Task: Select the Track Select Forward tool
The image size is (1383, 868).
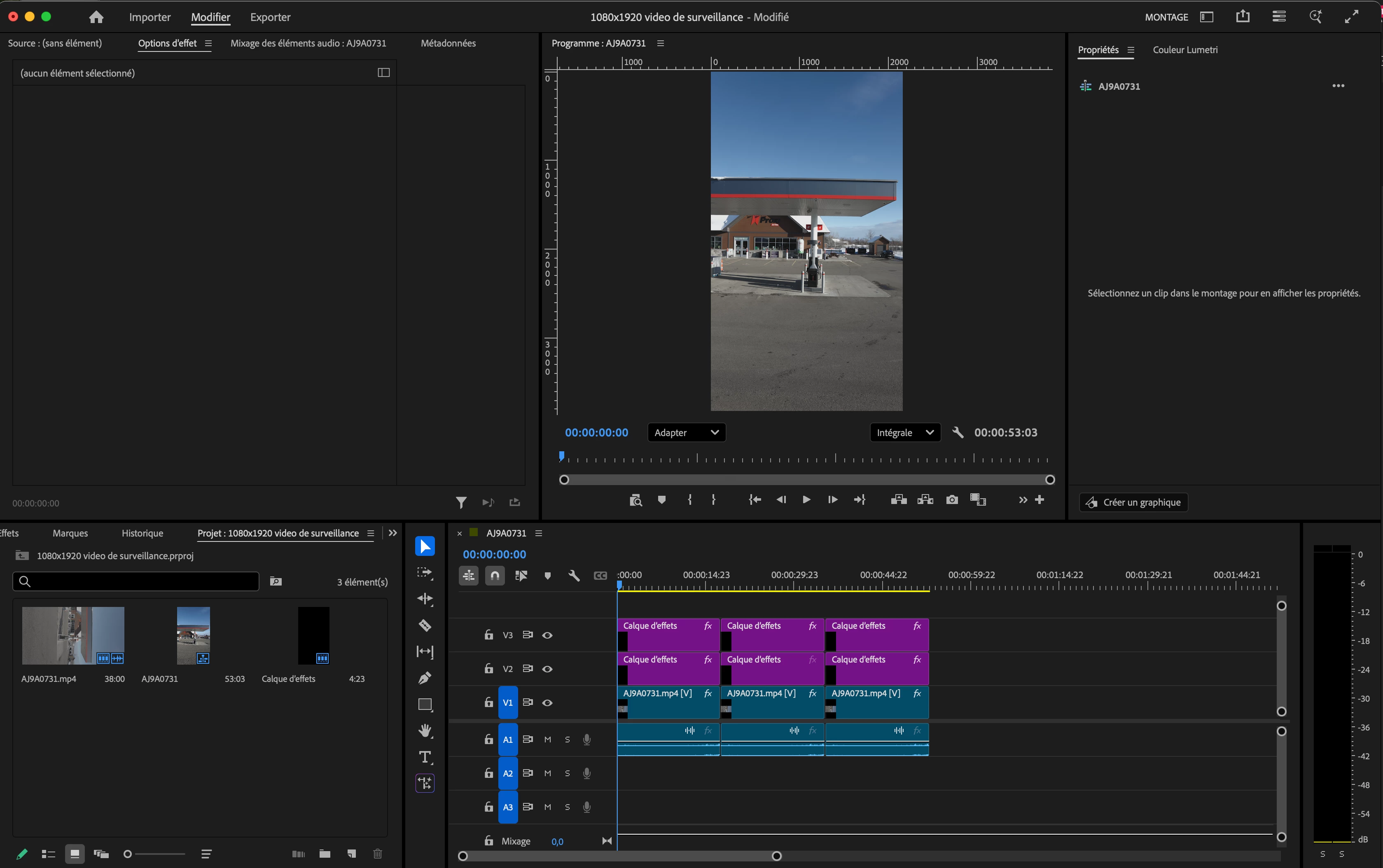Action: click(425, 573)
